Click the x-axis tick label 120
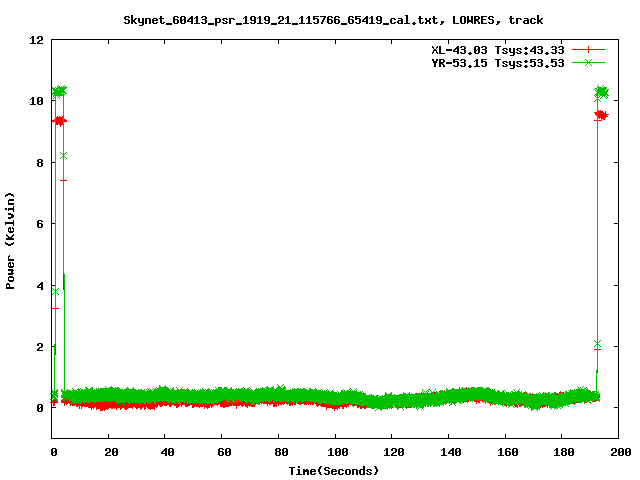Image resolution: width=640 pixels, height=480 pixels. click(x=394, y=452)
